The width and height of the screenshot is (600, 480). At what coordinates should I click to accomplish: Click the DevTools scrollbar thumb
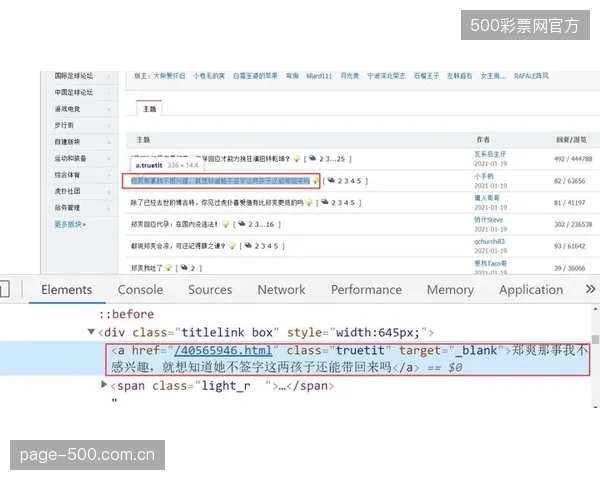(595, 339)
